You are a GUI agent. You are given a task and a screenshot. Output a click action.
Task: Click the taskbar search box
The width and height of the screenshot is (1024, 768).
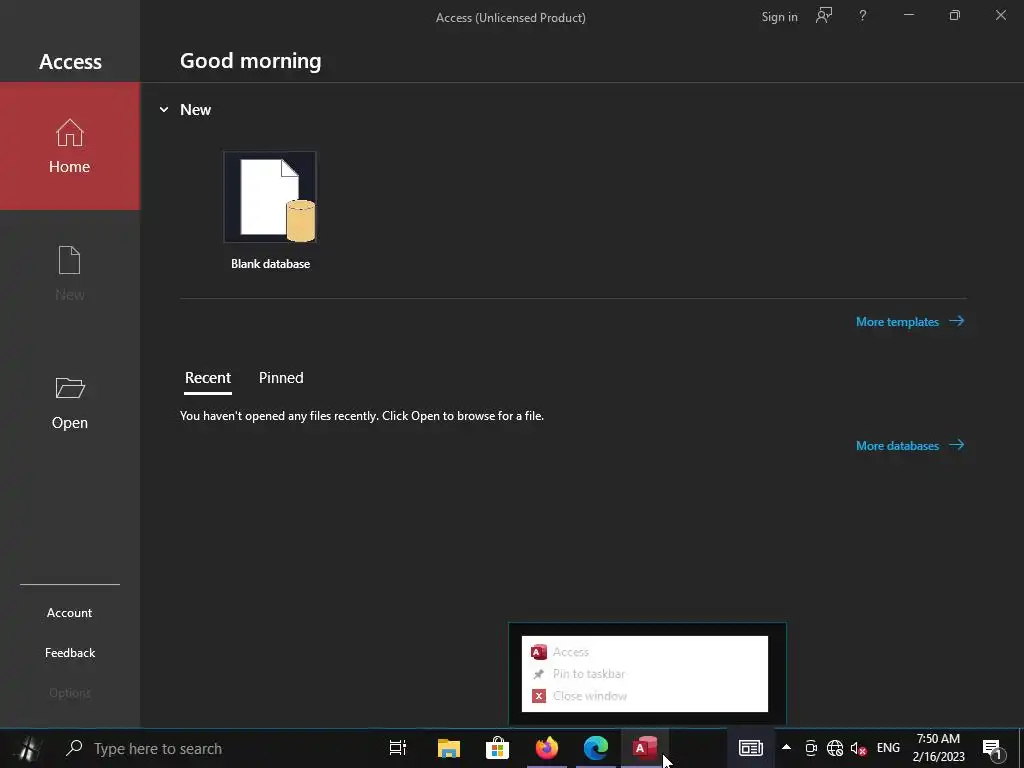[x=216, y=748]
